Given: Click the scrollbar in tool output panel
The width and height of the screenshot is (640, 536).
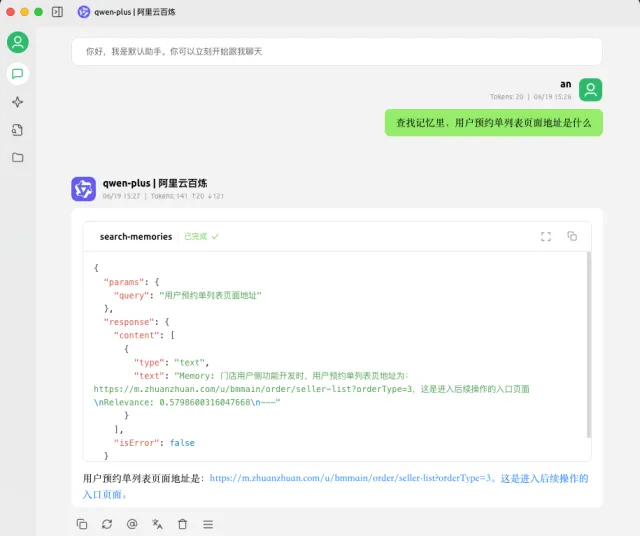Looking at the screenshot, I should click(589, 345).
